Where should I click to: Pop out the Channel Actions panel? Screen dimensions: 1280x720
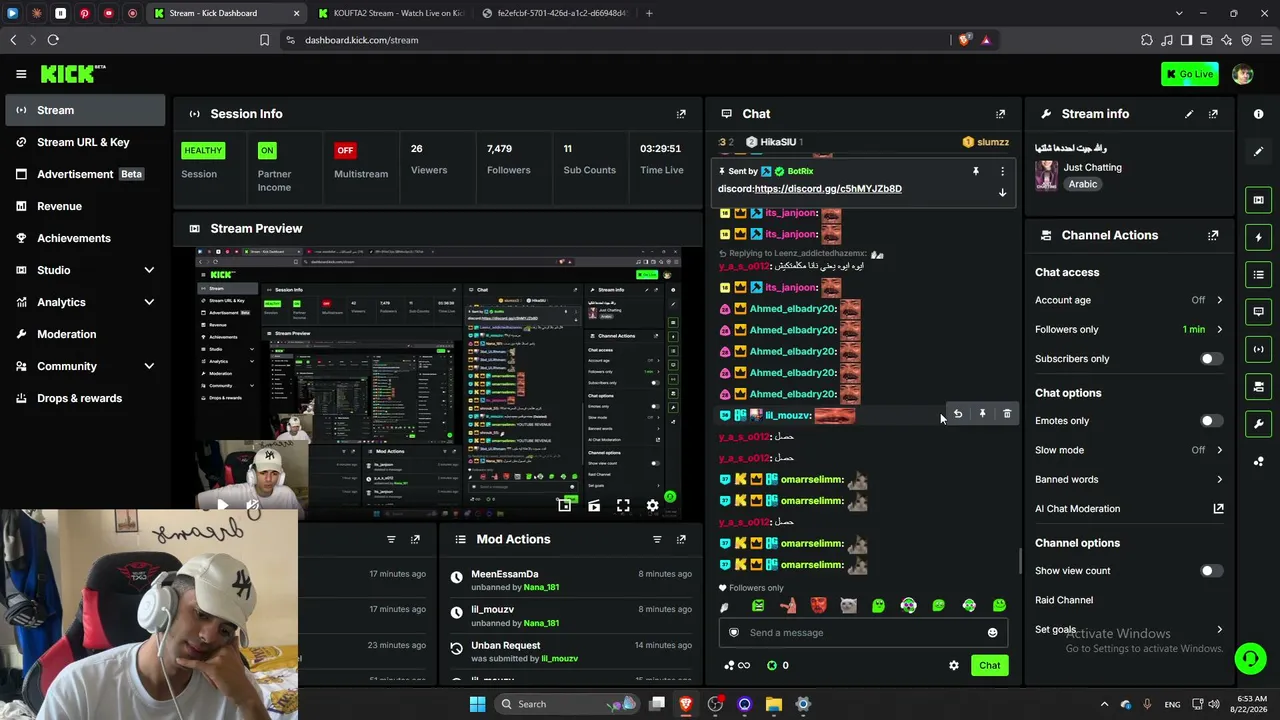(1213, 236)
